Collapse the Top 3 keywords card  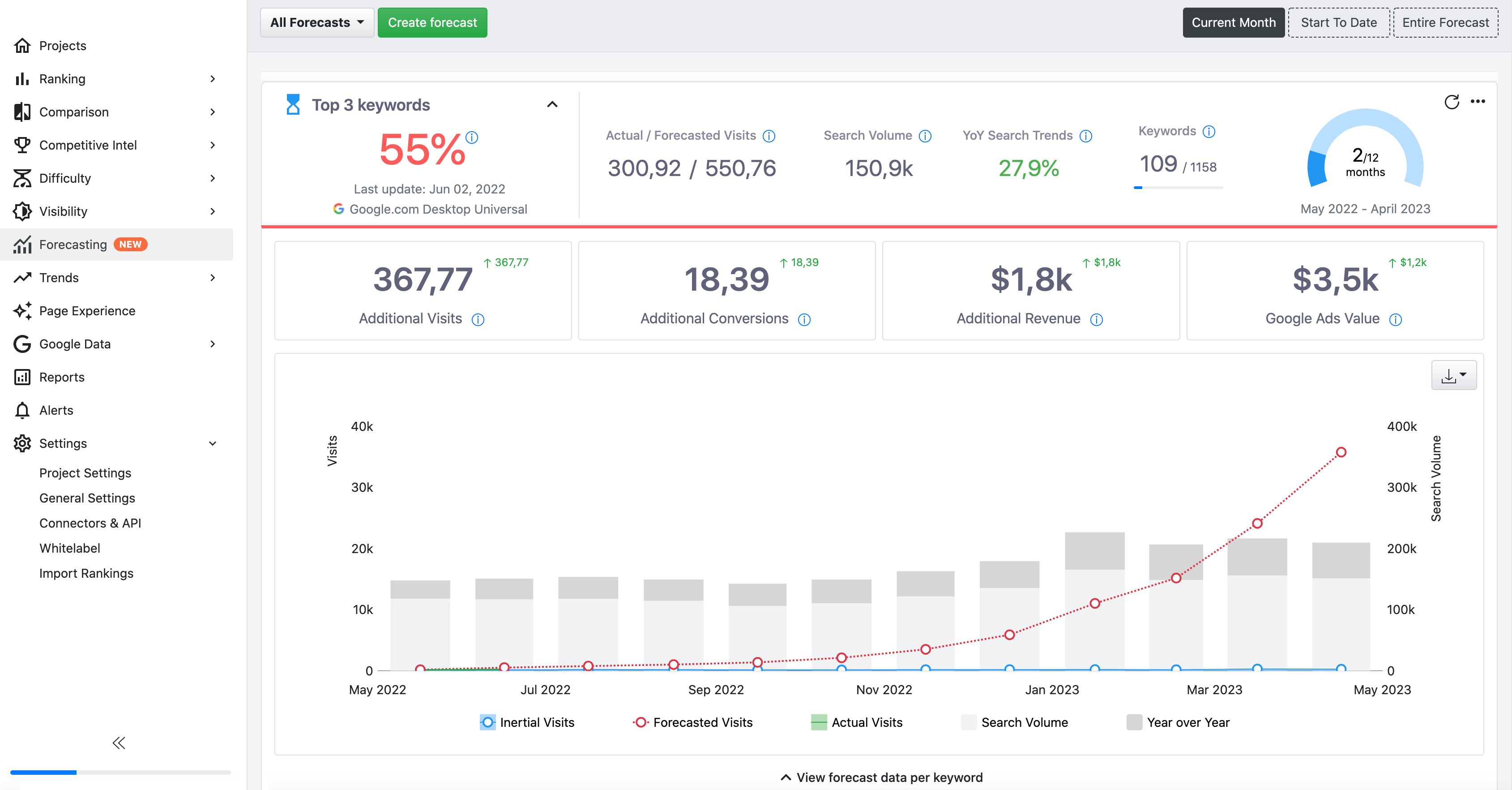tap(552, 104)
